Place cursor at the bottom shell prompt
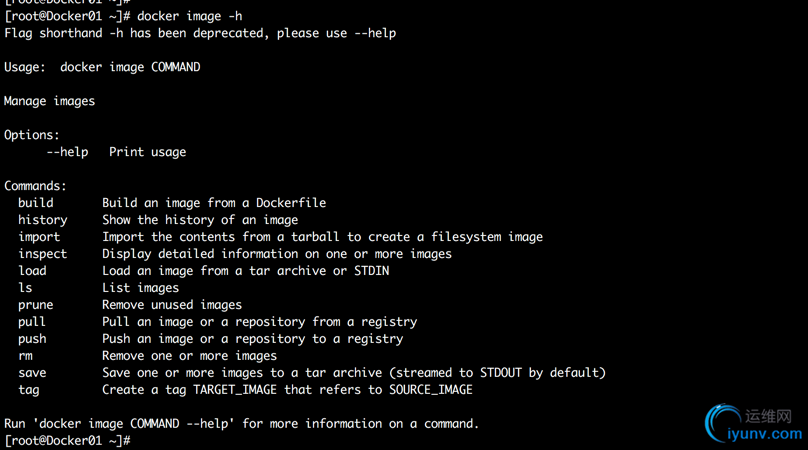 pos(135,441)
